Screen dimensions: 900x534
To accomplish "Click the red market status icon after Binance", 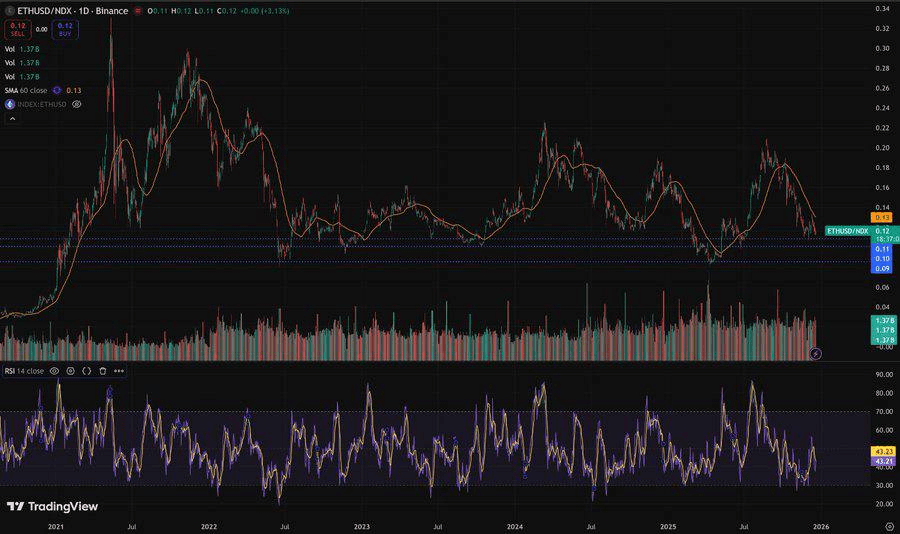I will point(138,11).
